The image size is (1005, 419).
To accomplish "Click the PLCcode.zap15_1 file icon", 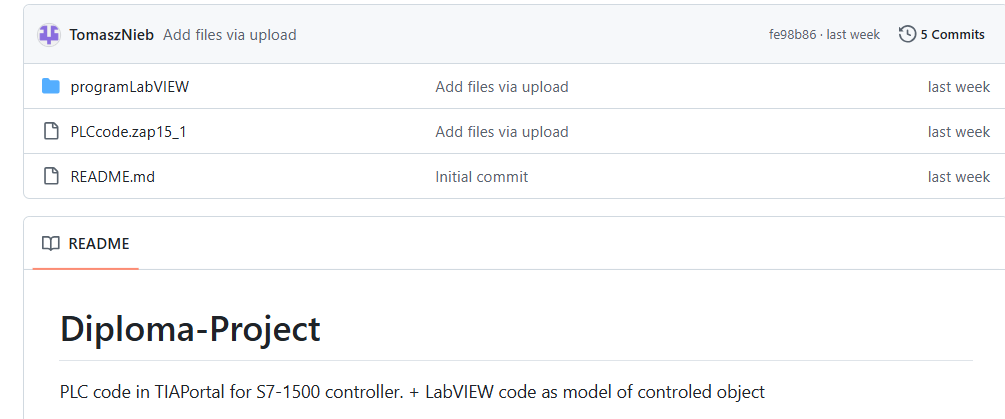I will 51,132.
